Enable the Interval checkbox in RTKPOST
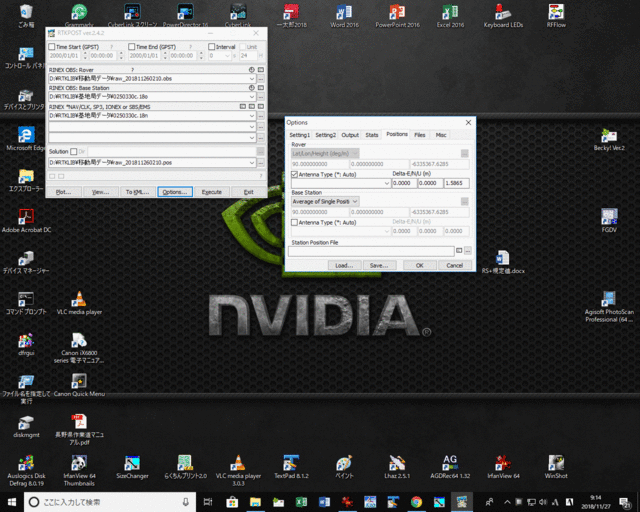This screenshot has width=640, height=512. point(211,47)
